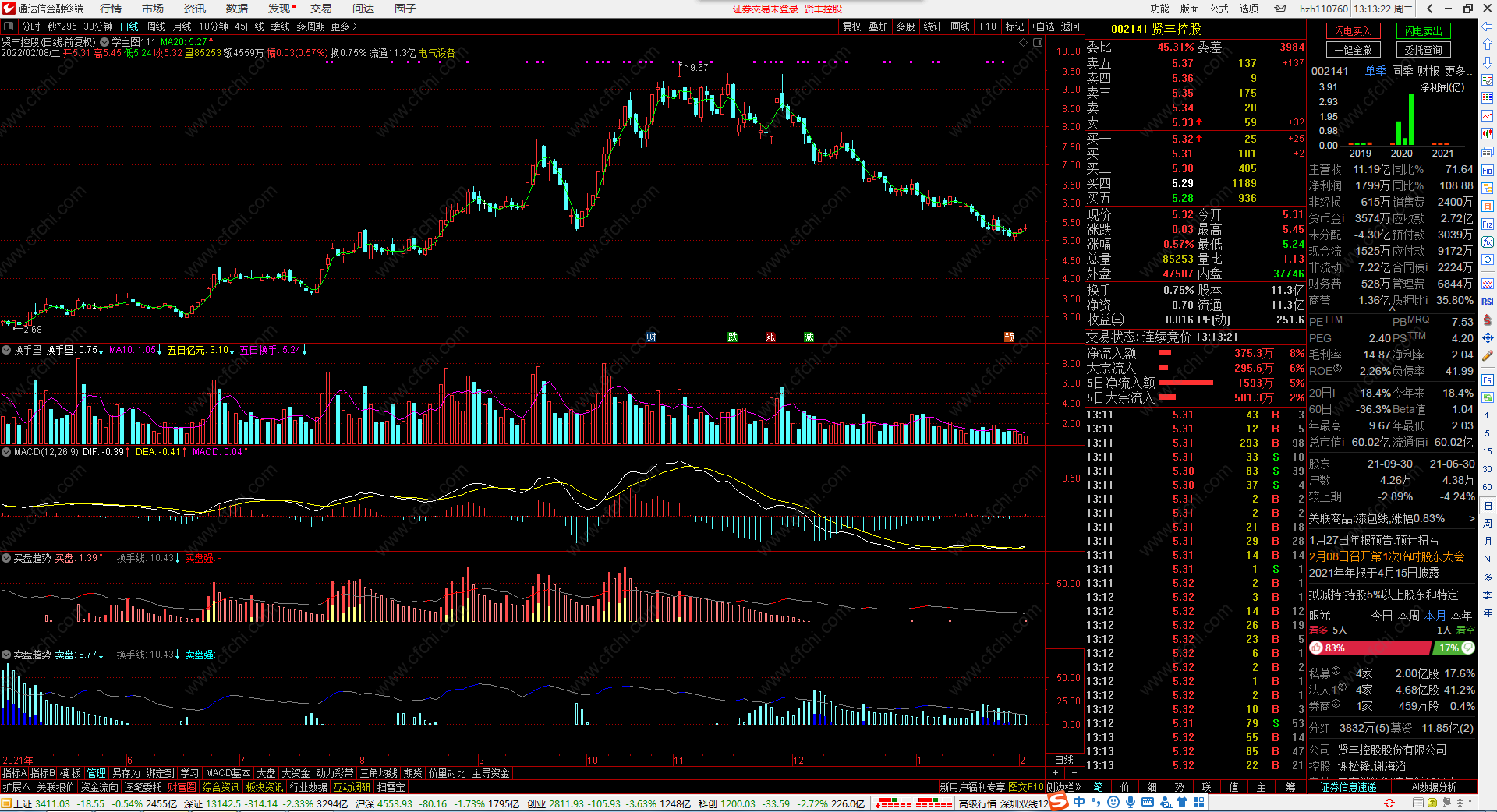Viewport: 1497px width, 812px height.
Task: Click the blue left arrow sidebar icon
Action: point(1487,26)
